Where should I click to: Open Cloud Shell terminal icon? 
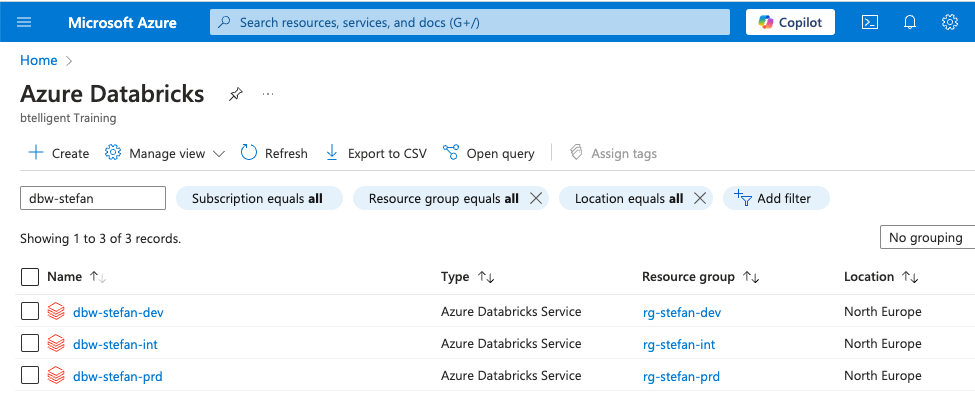click(870, 22)
